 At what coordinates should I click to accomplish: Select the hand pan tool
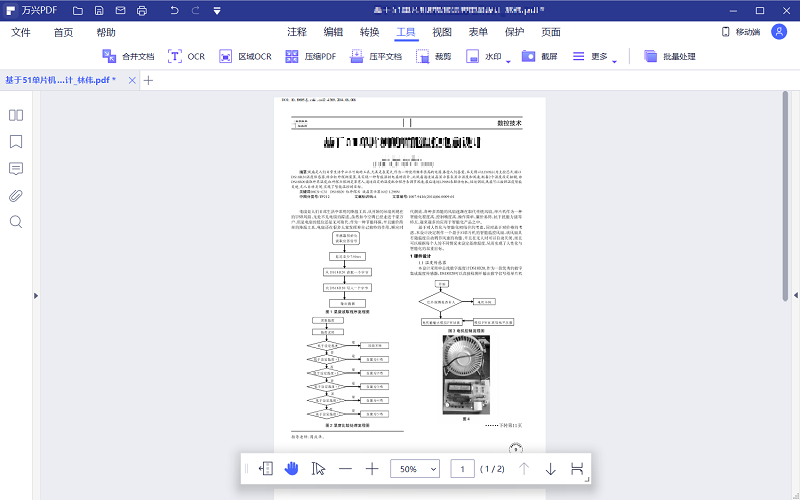[292, 468]
